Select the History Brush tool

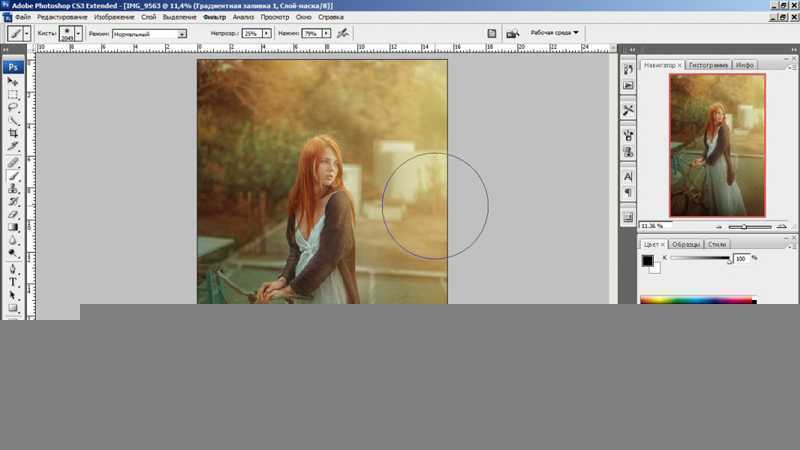tap(13, 202)
